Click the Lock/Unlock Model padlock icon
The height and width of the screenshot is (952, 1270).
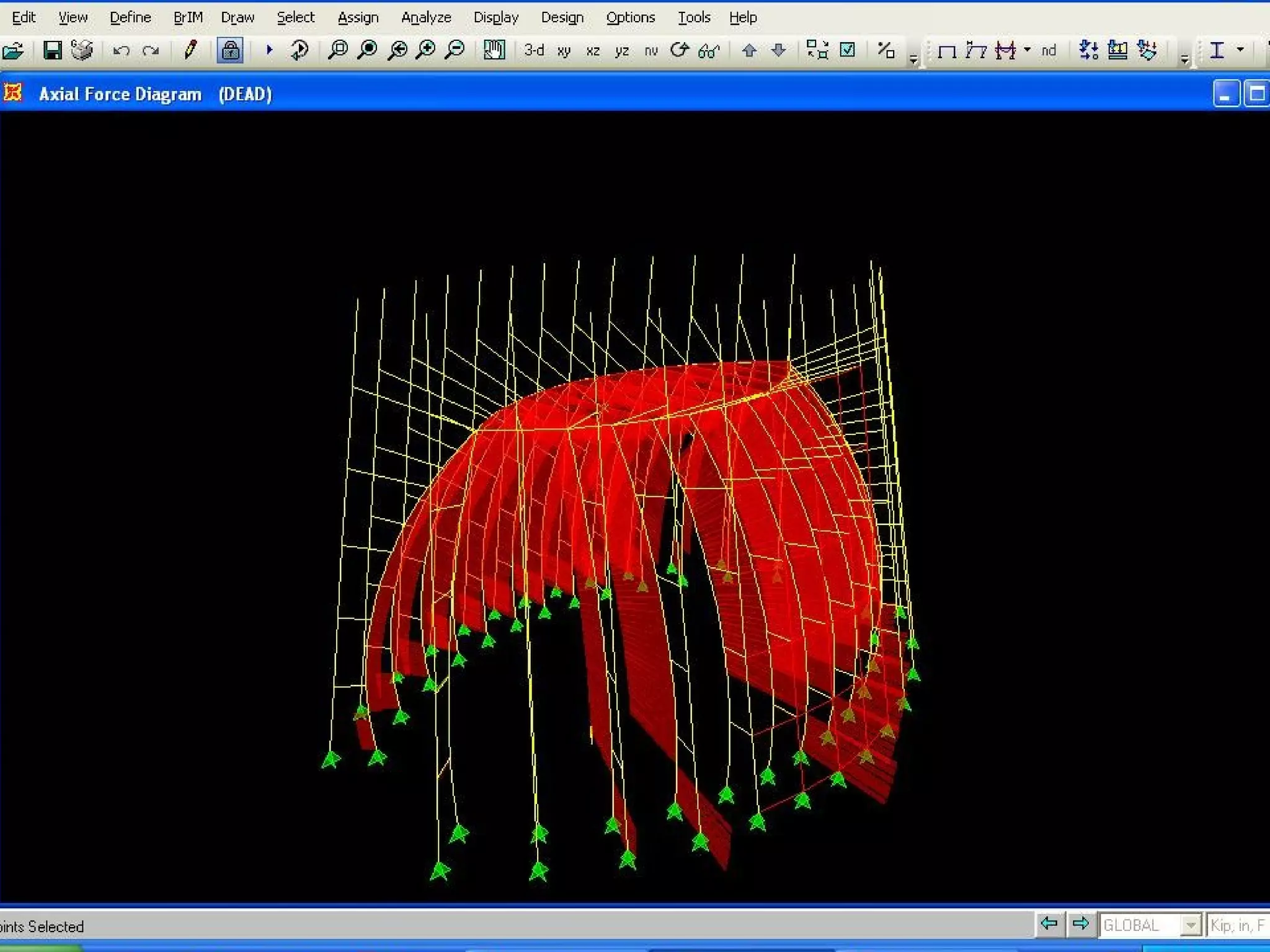[x=230, y=50]
